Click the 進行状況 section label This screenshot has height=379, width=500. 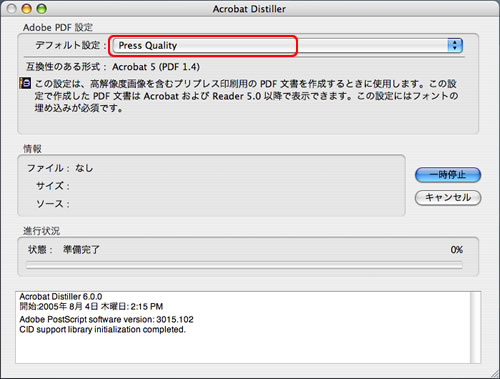[x=41, y=231]
